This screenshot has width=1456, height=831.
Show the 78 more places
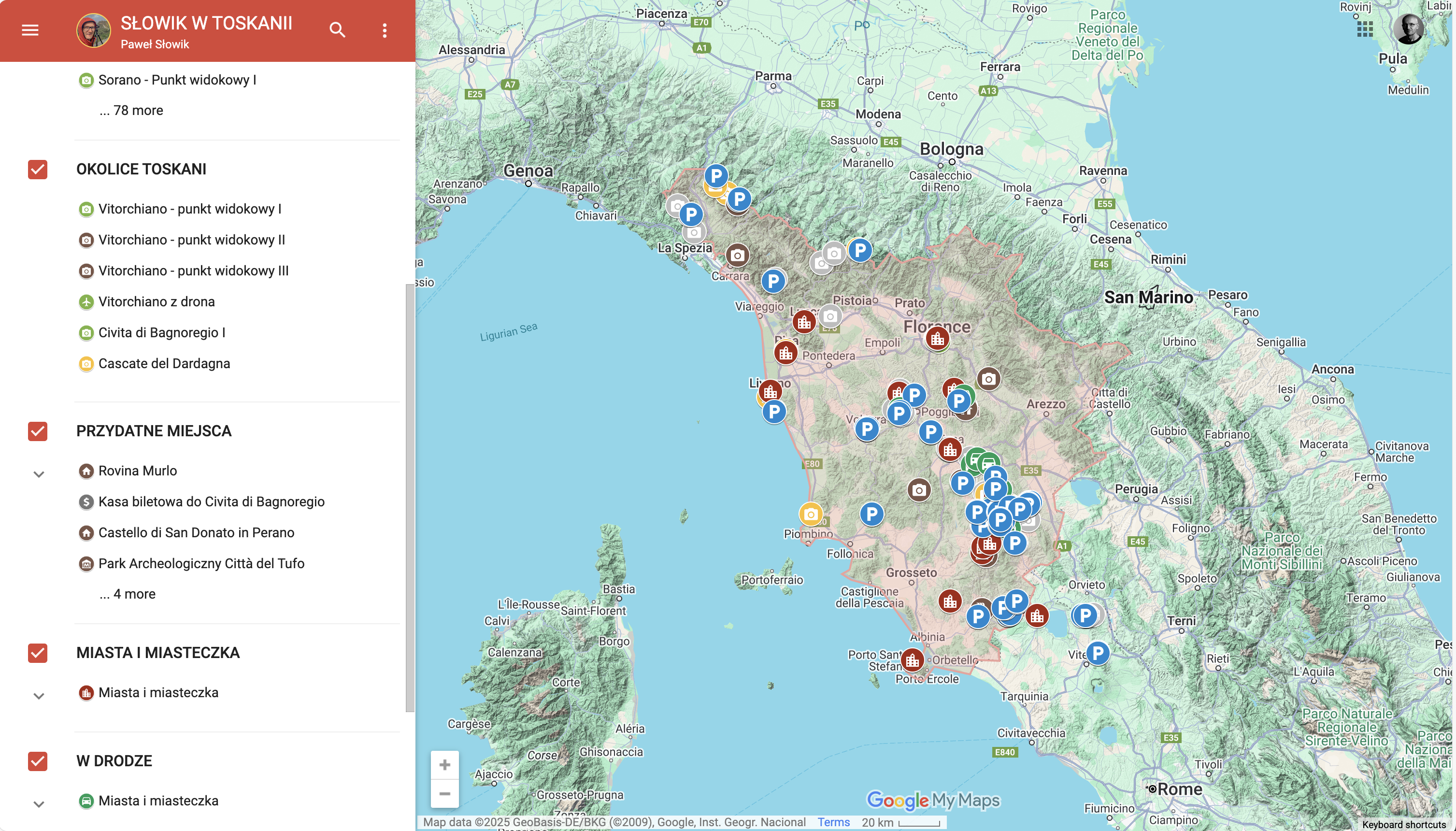pyautogui.click(x=131, y=110)
